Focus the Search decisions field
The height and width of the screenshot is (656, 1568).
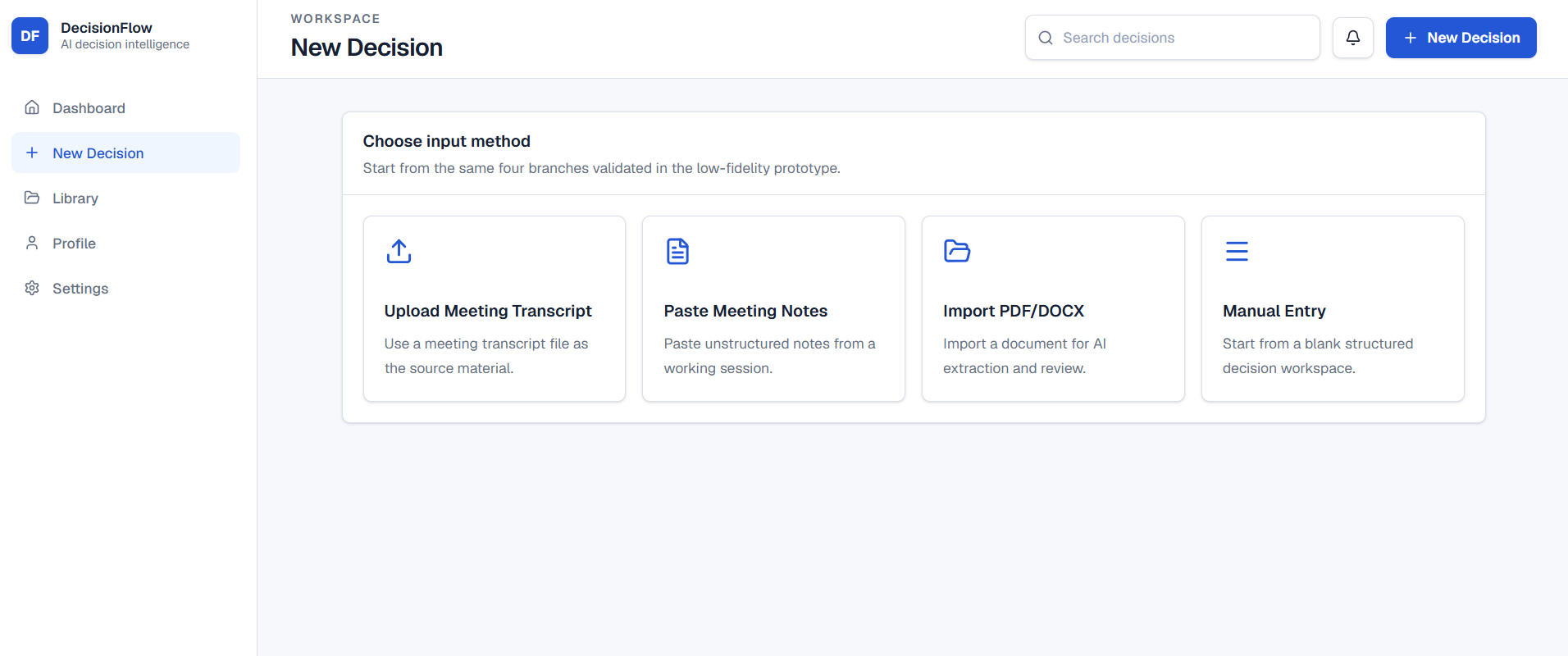(x=1173, y=38)
